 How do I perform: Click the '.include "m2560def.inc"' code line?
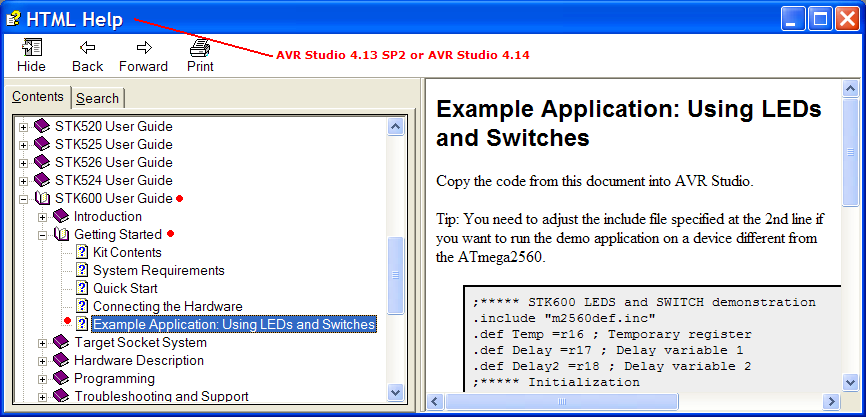[x=564, y=319]
